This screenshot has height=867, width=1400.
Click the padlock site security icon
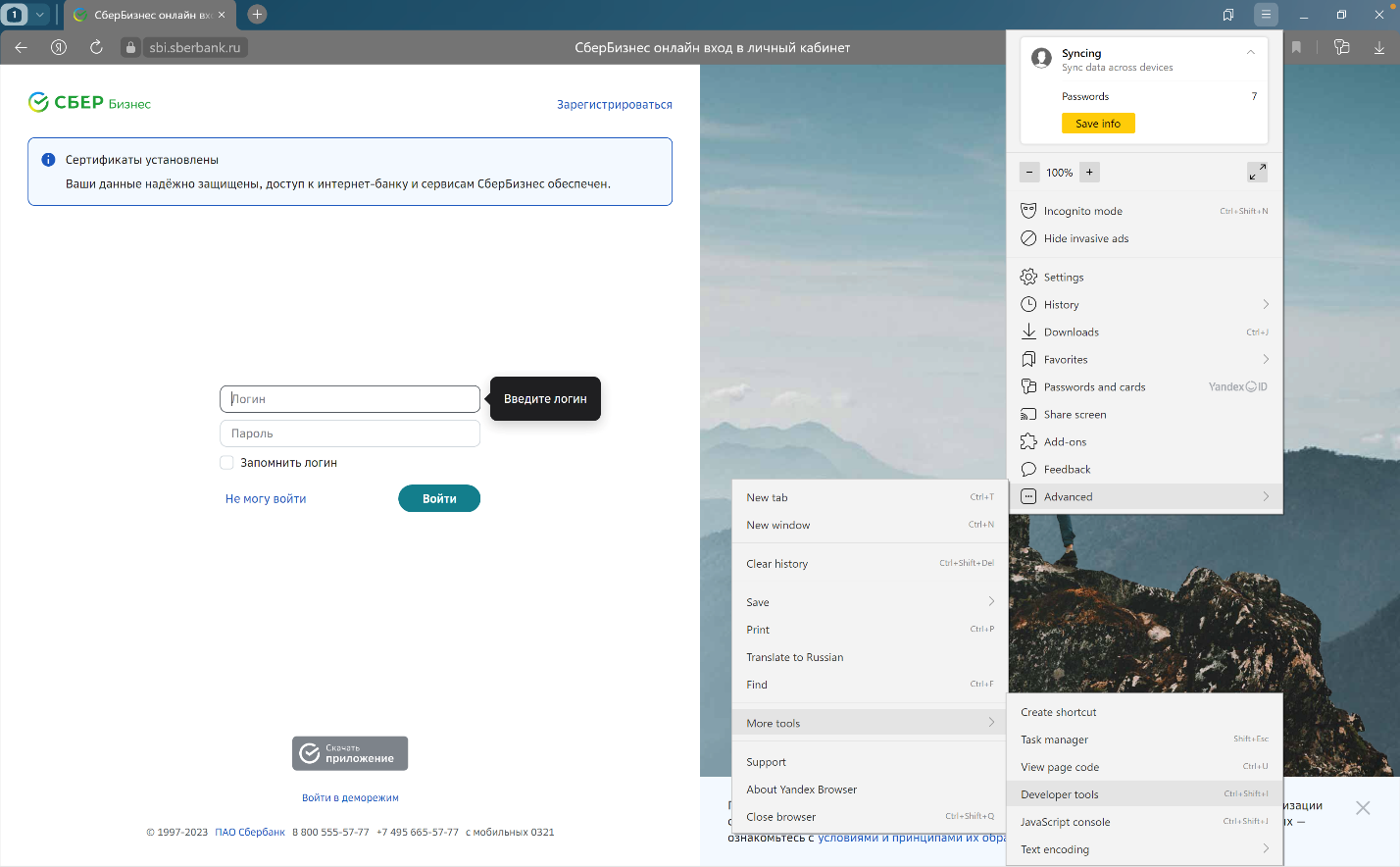click(130, 47)
